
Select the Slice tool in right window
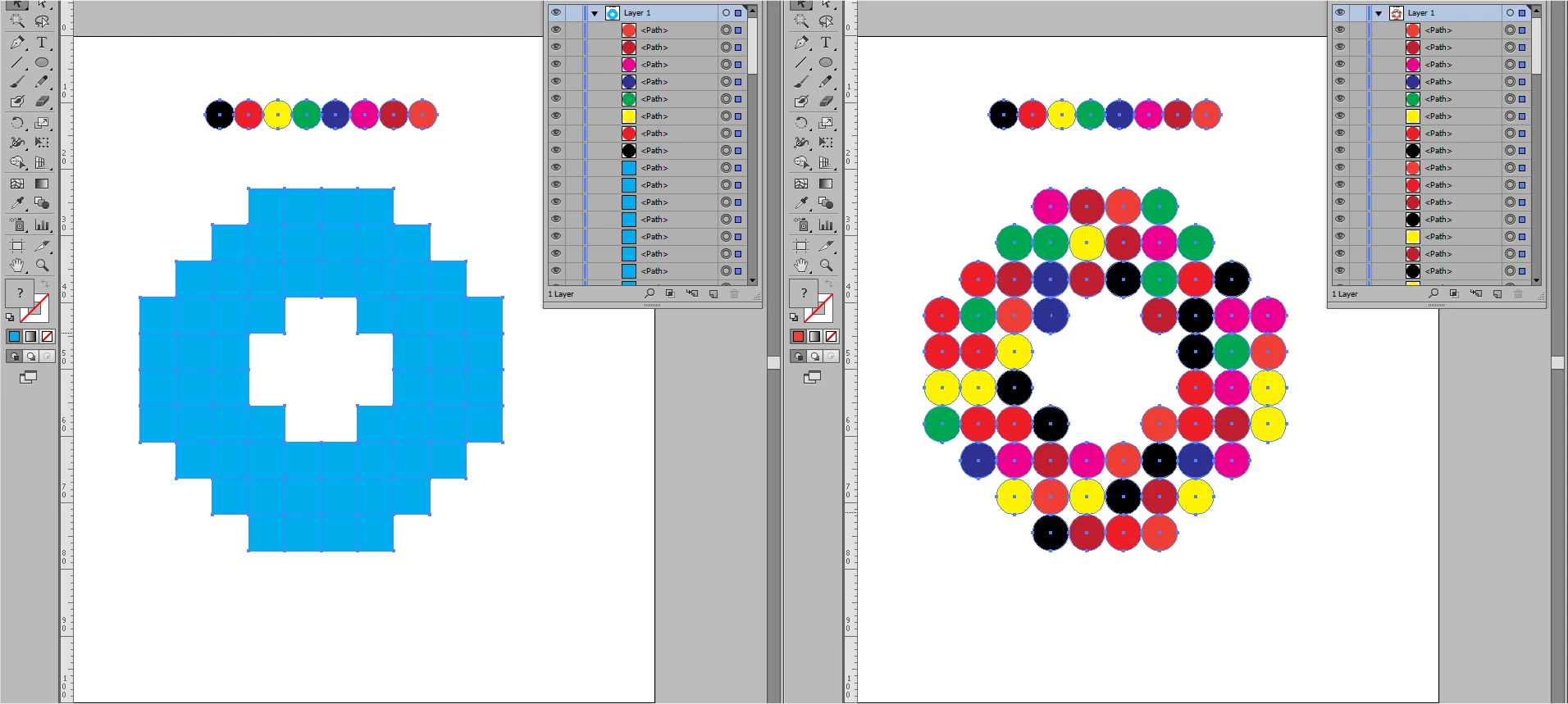click(826, 246)
